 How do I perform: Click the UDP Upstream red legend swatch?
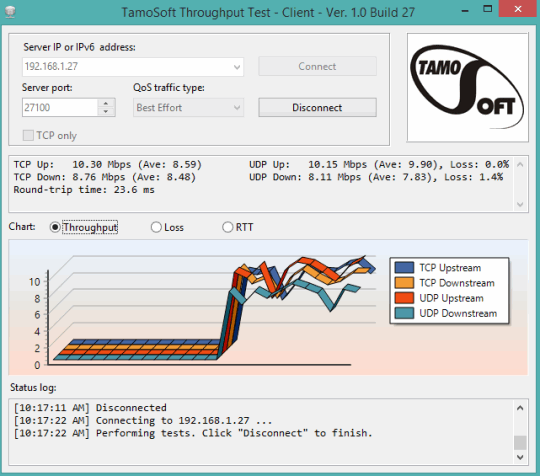404,298
